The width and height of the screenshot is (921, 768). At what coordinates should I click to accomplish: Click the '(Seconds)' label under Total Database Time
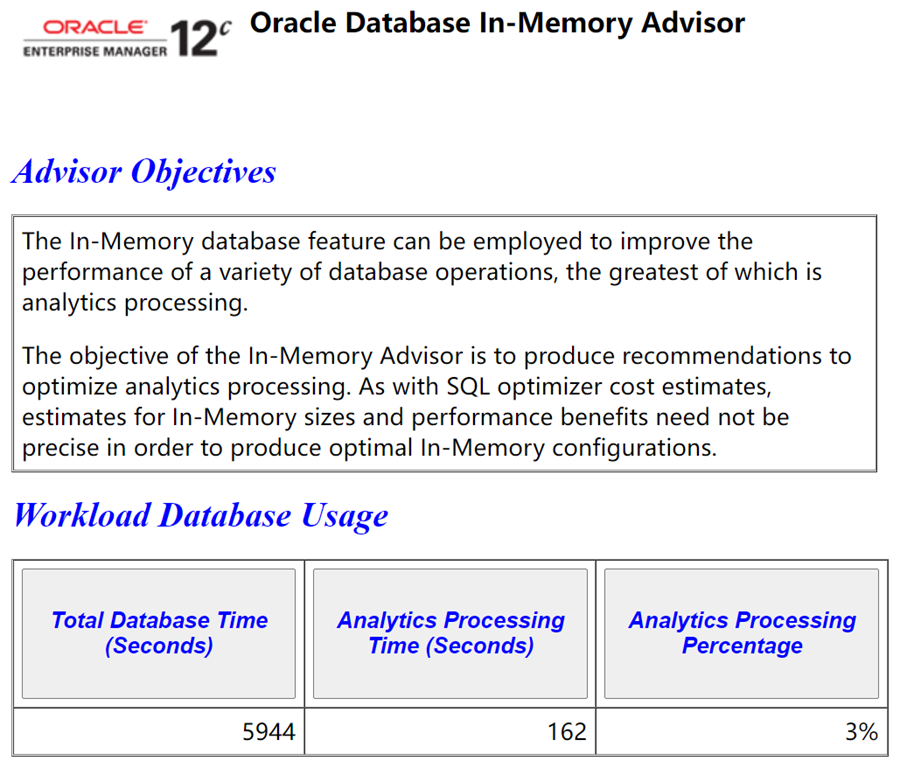pos(159,646)
